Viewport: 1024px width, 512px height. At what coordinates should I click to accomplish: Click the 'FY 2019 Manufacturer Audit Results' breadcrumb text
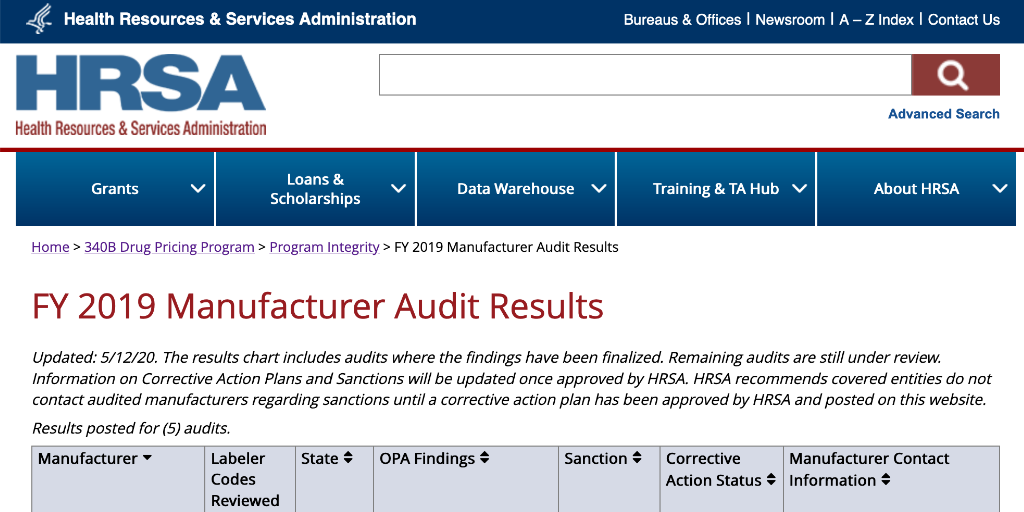coord(506,247)
